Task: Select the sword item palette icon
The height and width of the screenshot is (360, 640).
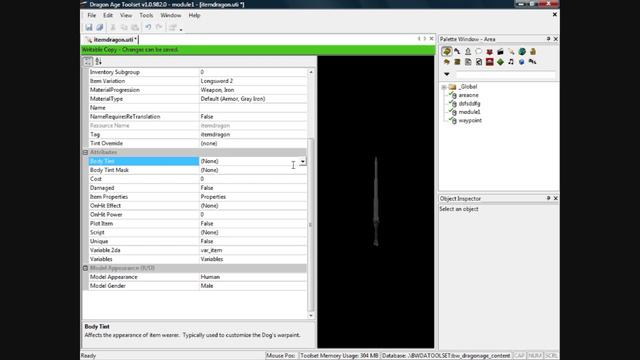Action: (511, 51)
